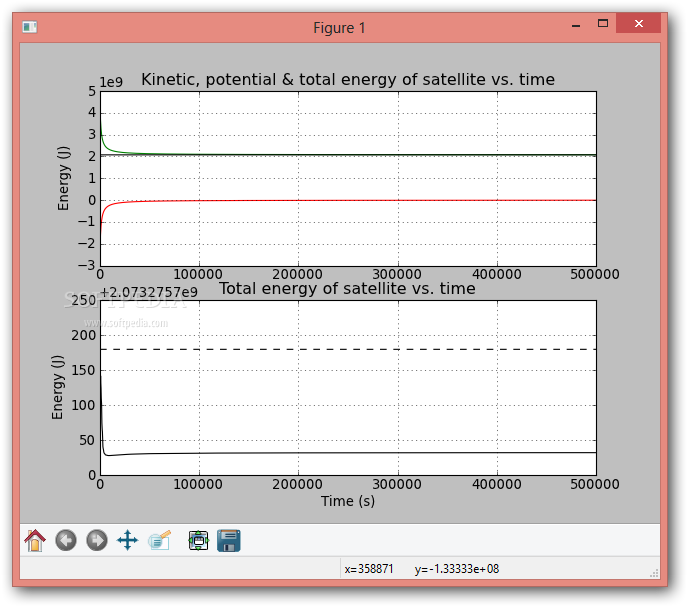Click the '50' tick label on the lower plot y-axis

[x=87, y=440]
